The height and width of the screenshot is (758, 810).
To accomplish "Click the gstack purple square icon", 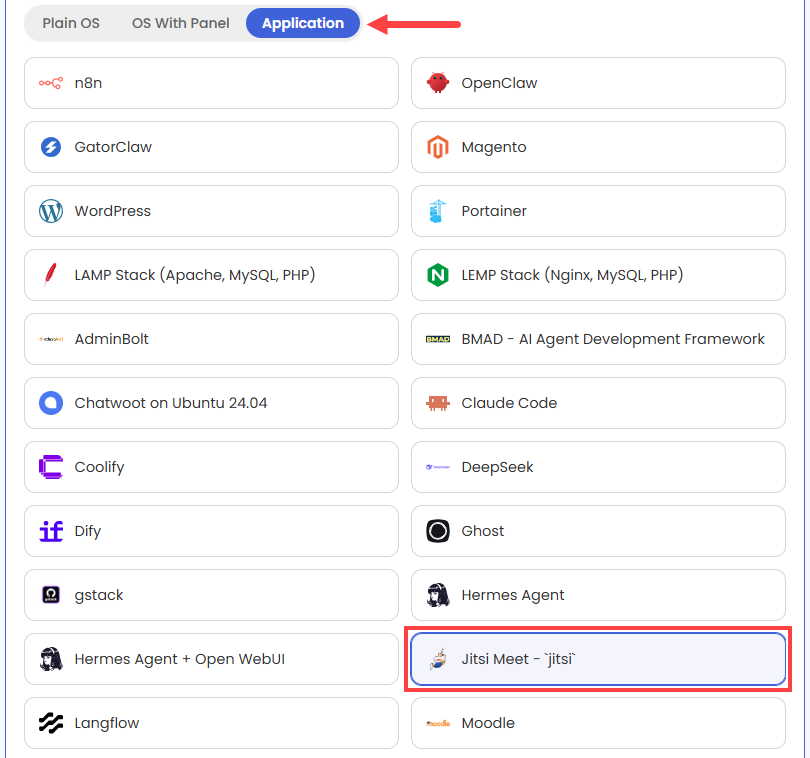I will (51, 595).
